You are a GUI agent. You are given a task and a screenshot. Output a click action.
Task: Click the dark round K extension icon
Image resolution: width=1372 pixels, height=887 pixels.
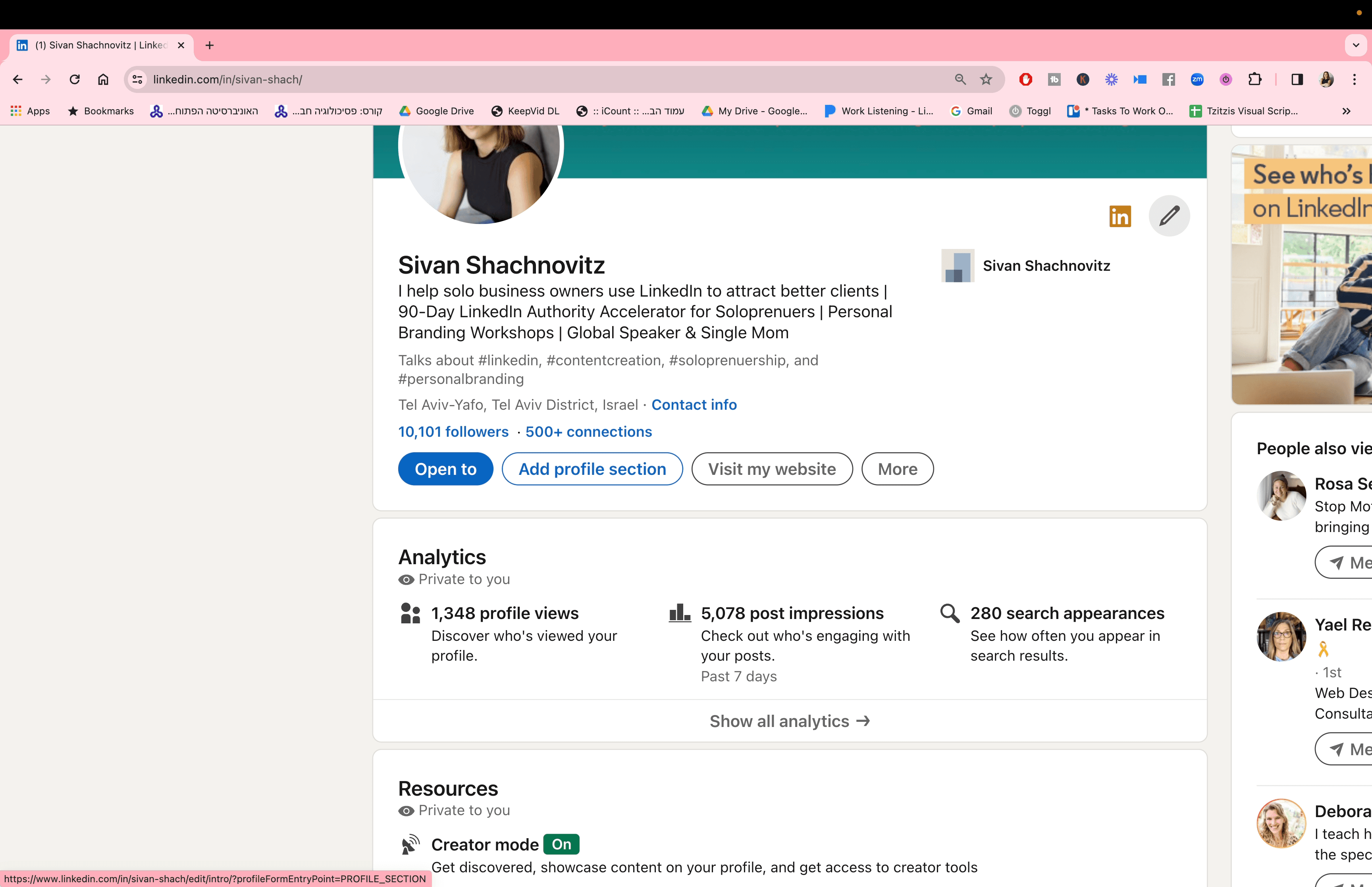pyautogui.click(x=1083, y=79)
